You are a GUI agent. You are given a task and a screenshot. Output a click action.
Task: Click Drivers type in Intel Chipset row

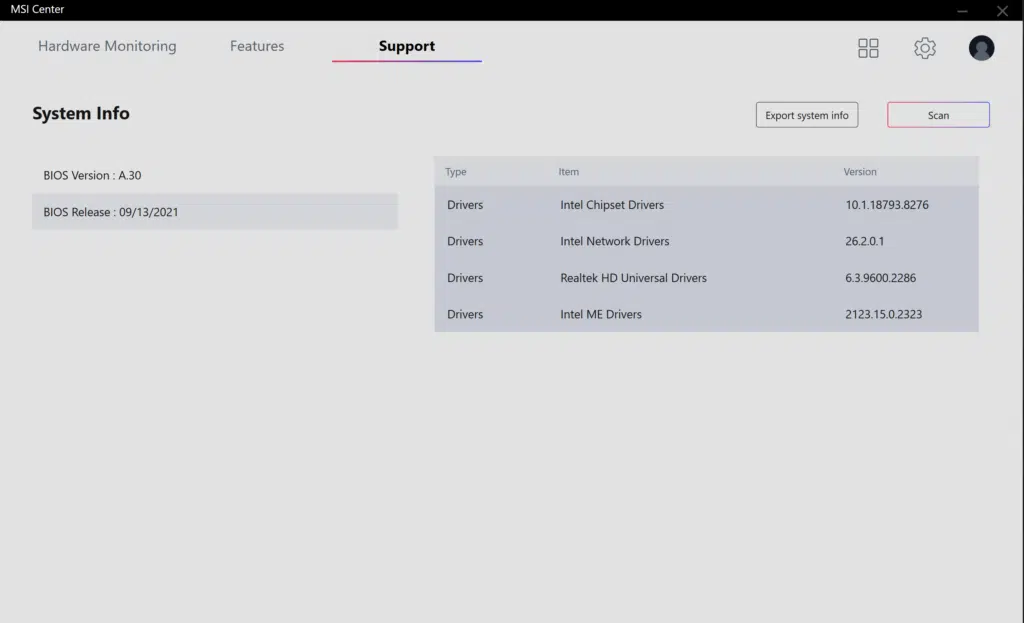coord(465,204)
